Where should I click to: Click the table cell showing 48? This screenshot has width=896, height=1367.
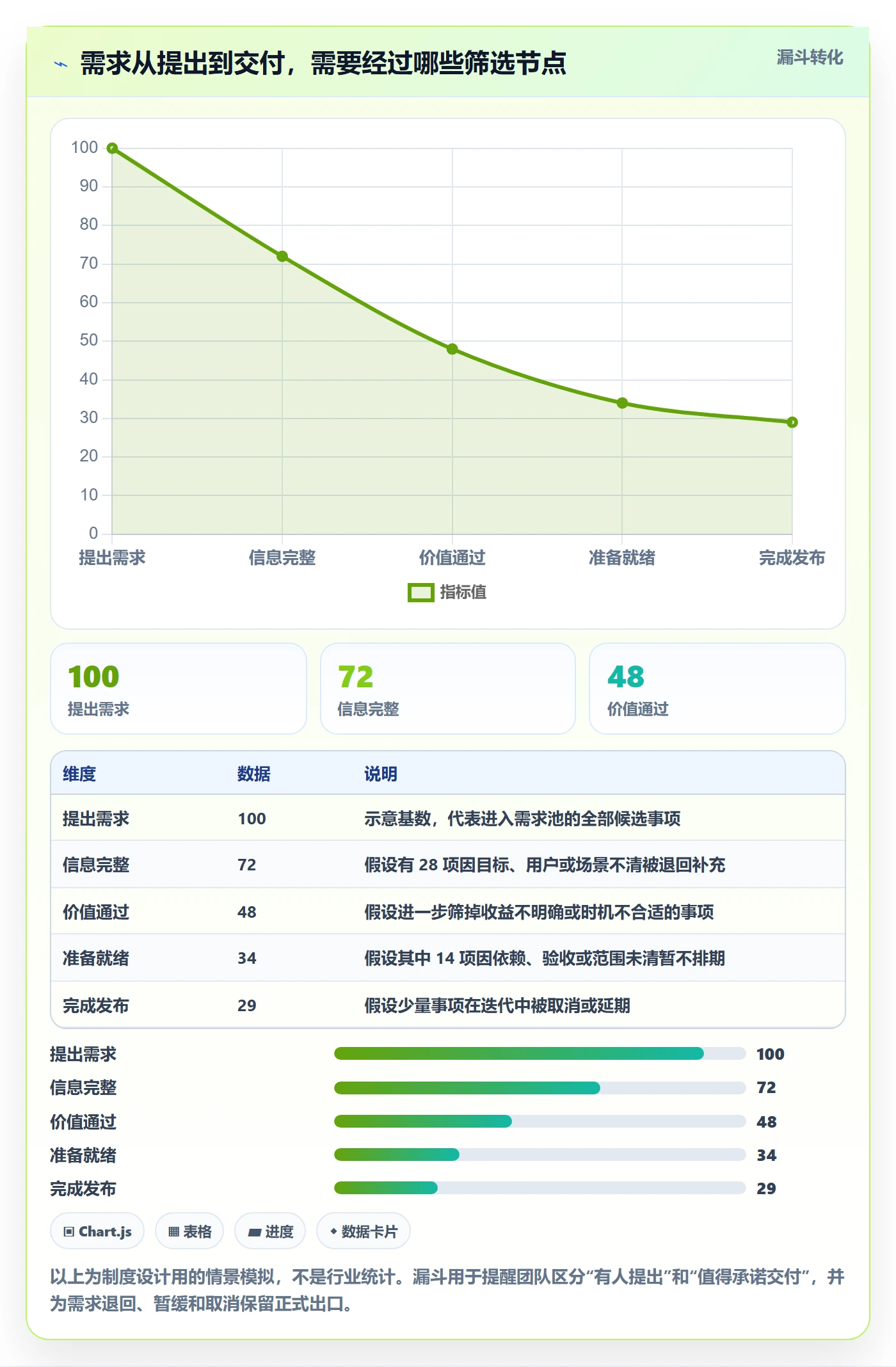(247, 912)
